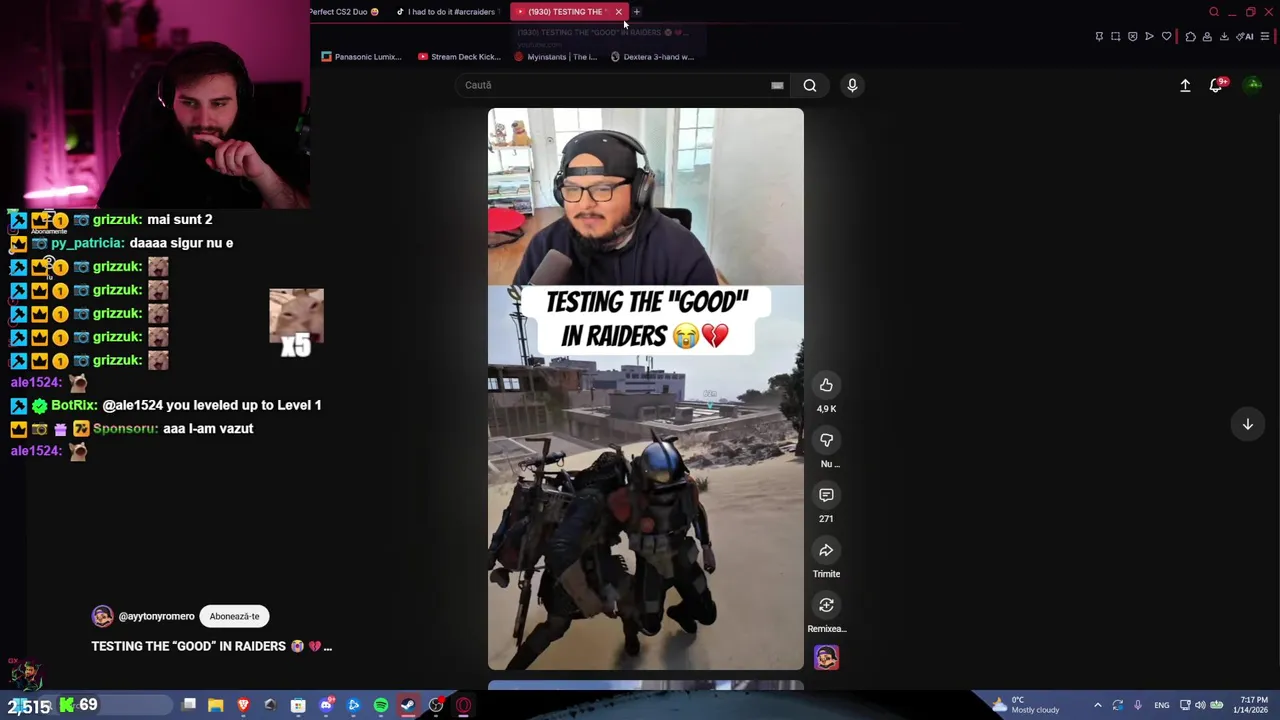Open Discord from the taskbar
The height and width of the screenshot is (720, 1280).
point(326,705)
